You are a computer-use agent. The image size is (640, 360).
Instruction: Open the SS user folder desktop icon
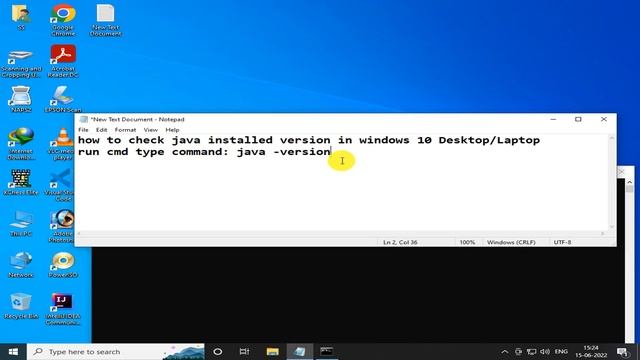click(x=21, y=17)
